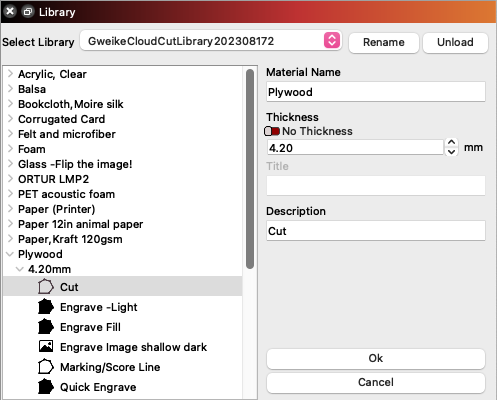Click the Marking/Score Line outline icon
Screen dimensions: 497x400
click(x=46, y=367)
